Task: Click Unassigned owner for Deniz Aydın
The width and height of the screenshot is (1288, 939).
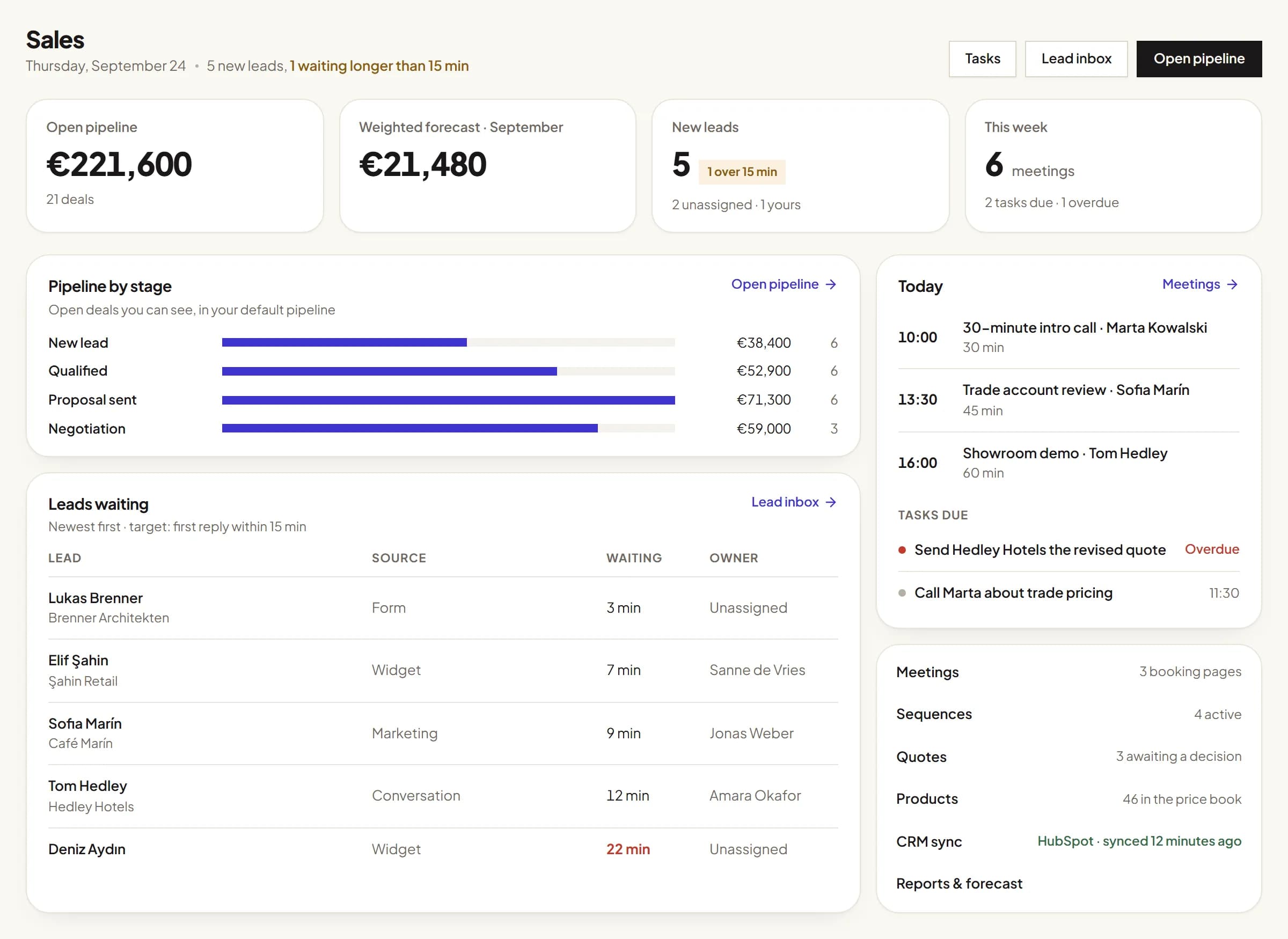Action: pos(748,849)
